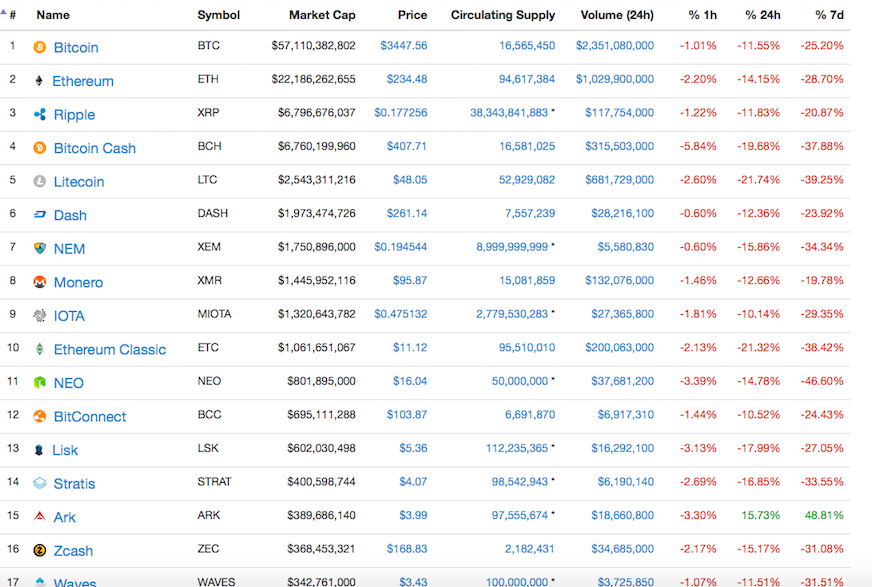Click Ethereum market cap $22,186,262,655
The width and height of the screenshot is (872, 587).
click(x=314, y=79)
